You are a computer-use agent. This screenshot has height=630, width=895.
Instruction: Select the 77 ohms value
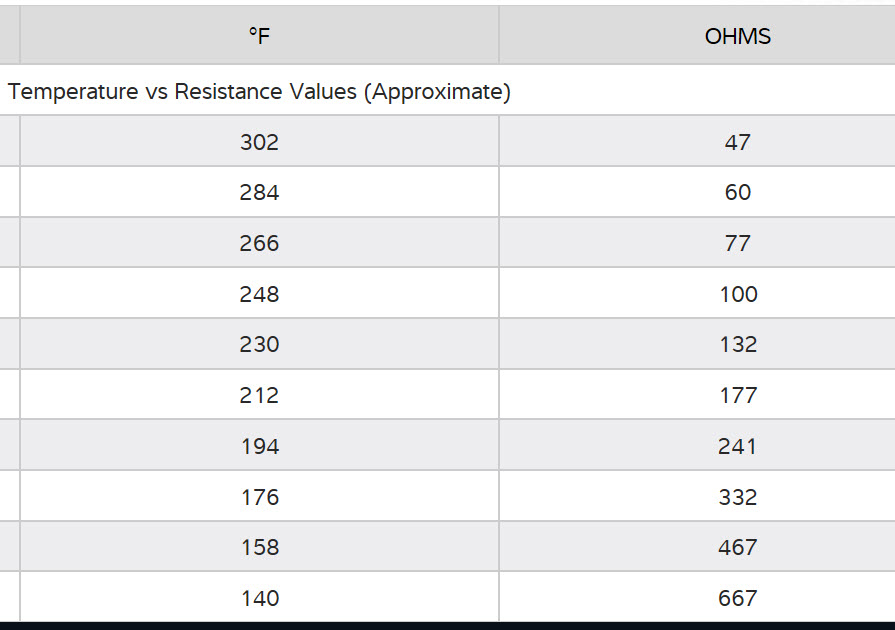click(x=737, y=243)
